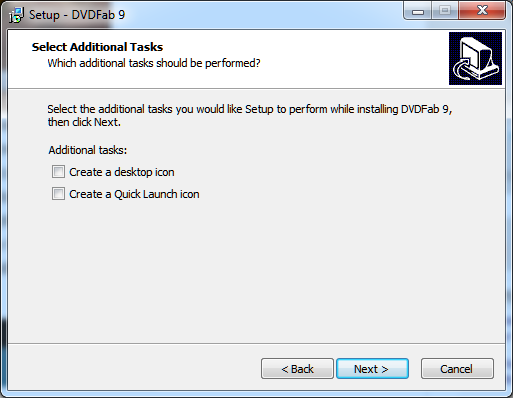Image resolution: width=513 pixels, height=398 pixels.
Task: Click the Setup installer icon in title bar
Action: (x=16, y=15)
